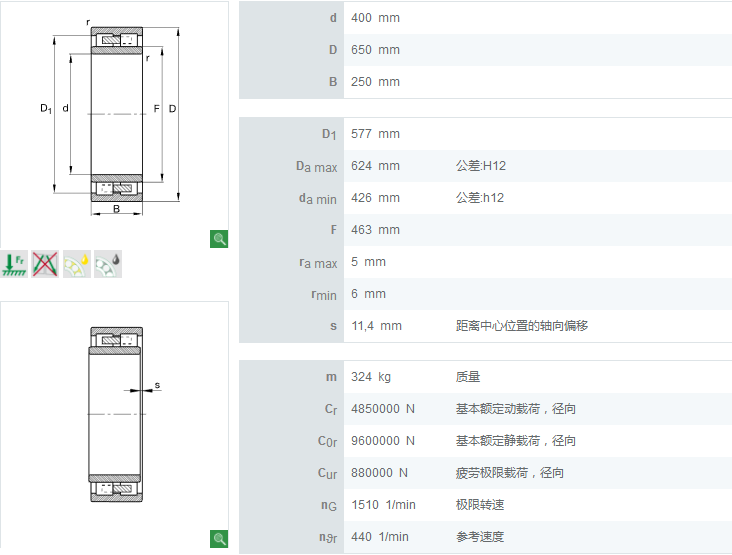Viewport: 732px width, 555px height.
Task: Select the da min value 426 mm
Action: coord(375,198)
